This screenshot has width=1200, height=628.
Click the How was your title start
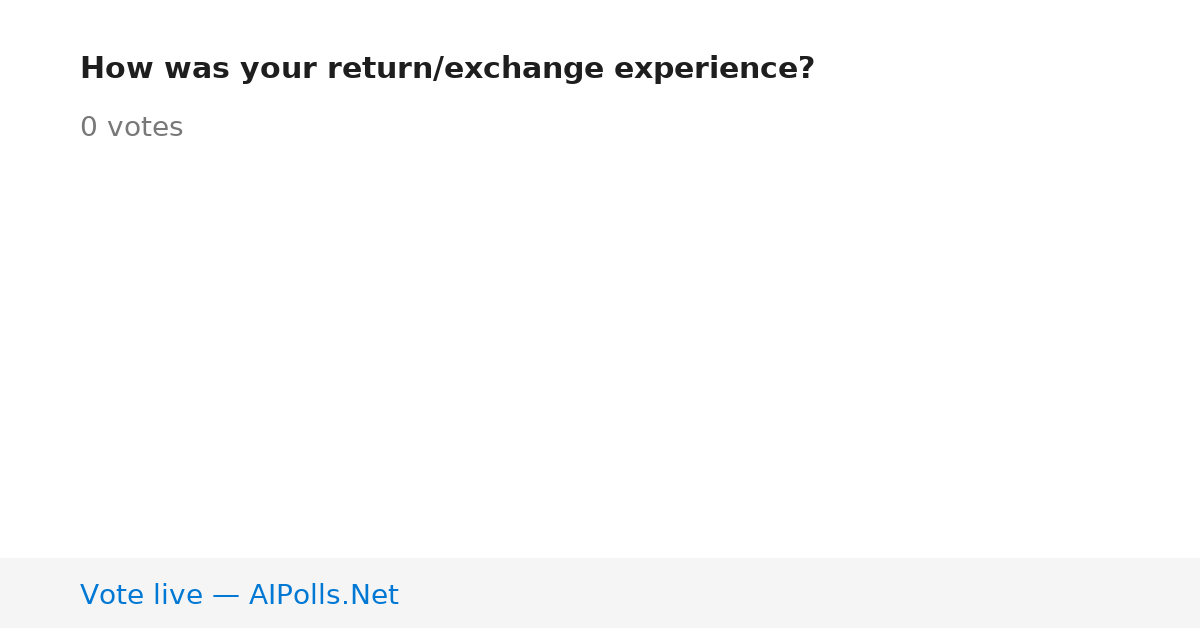[198, 69]
